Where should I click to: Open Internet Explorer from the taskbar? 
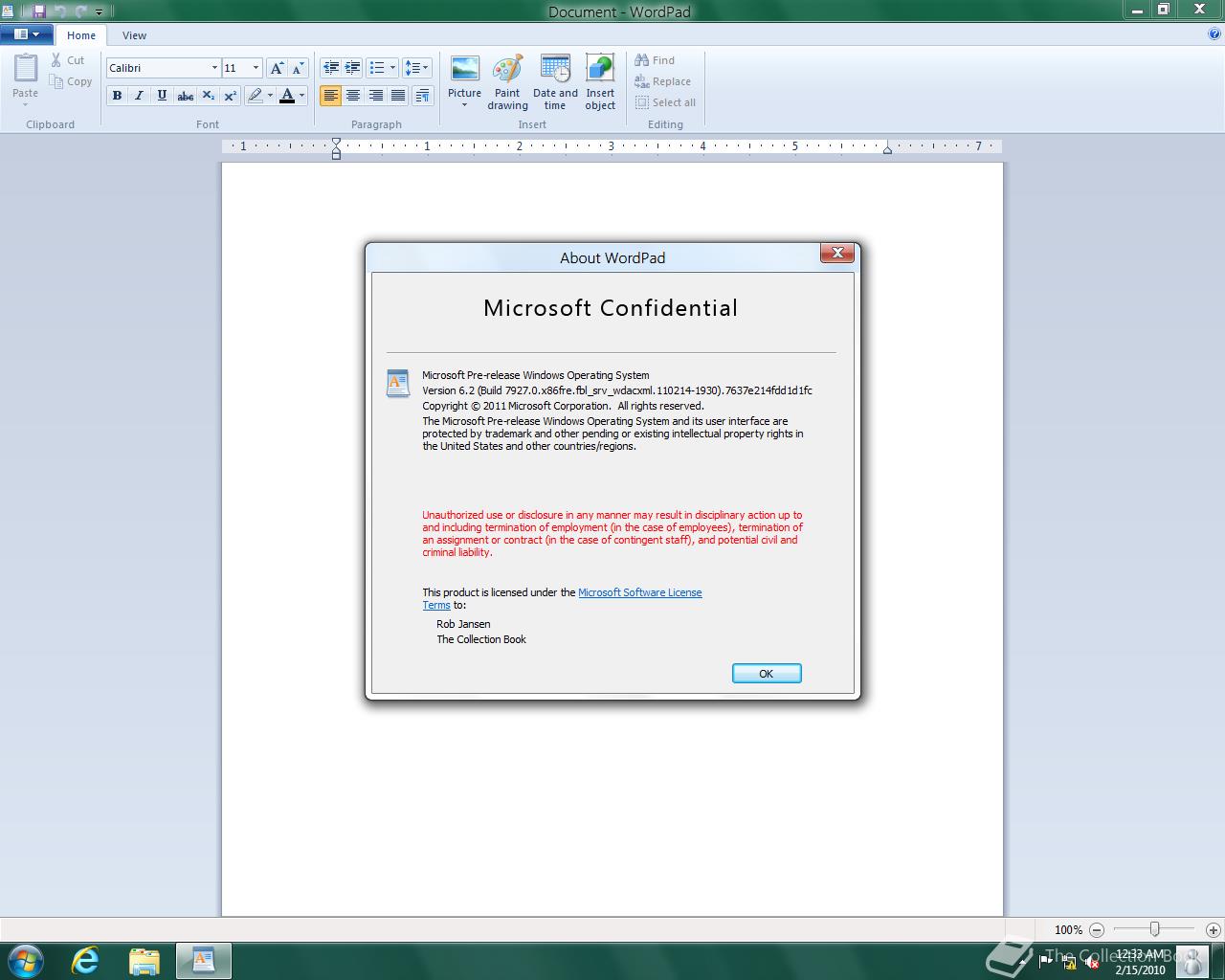(x=85, y=960)
